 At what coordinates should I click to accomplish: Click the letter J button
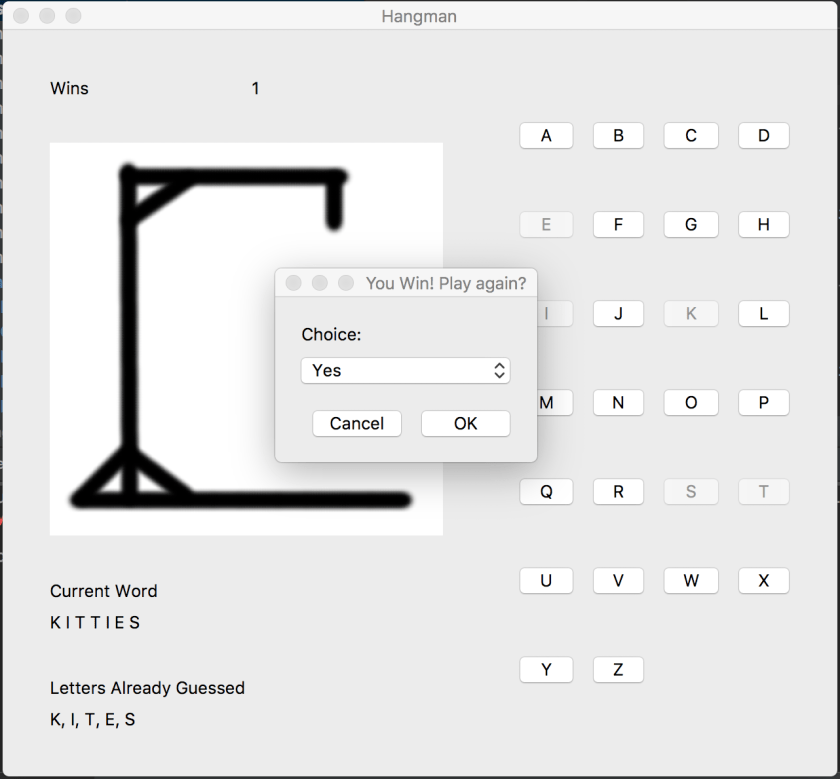(x=618, y=314)
